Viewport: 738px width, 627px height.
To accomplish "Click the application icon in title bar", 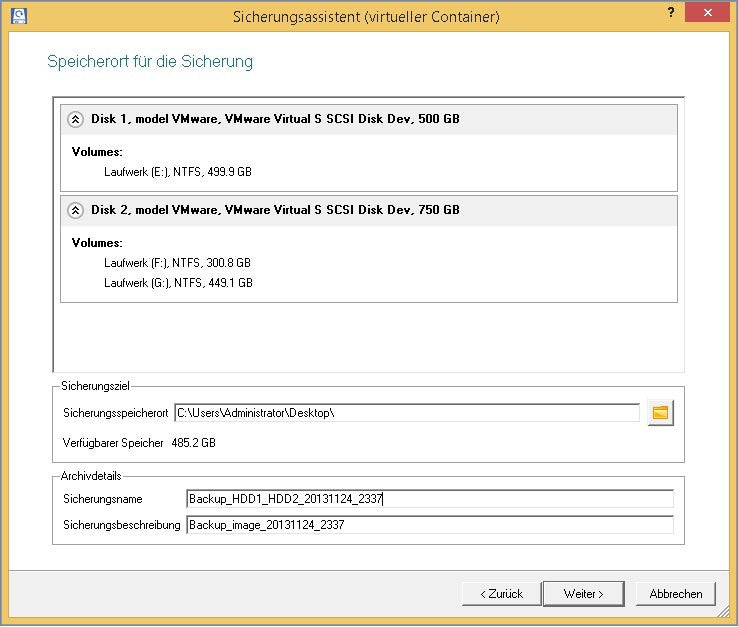I will click(x=19, y=16).
